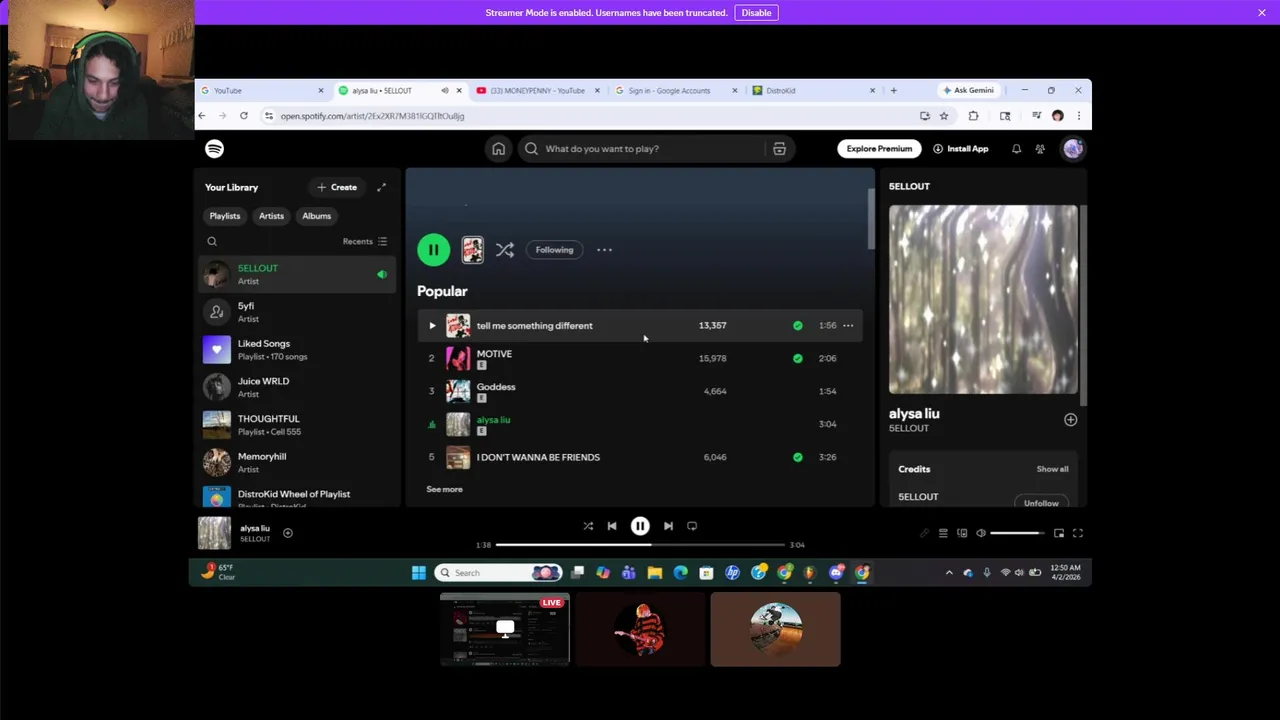Switch to the YouTube browser tab
The image size is (1280, 720).
262,90
